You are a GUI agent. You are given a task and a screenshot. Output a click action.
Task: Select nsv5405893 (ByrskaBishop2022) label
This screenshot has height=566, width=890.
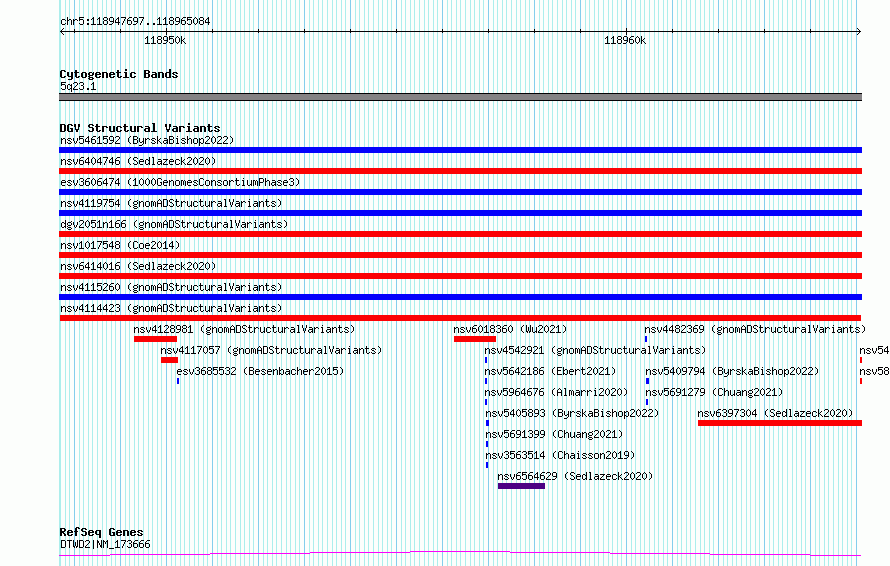point(572,413)
